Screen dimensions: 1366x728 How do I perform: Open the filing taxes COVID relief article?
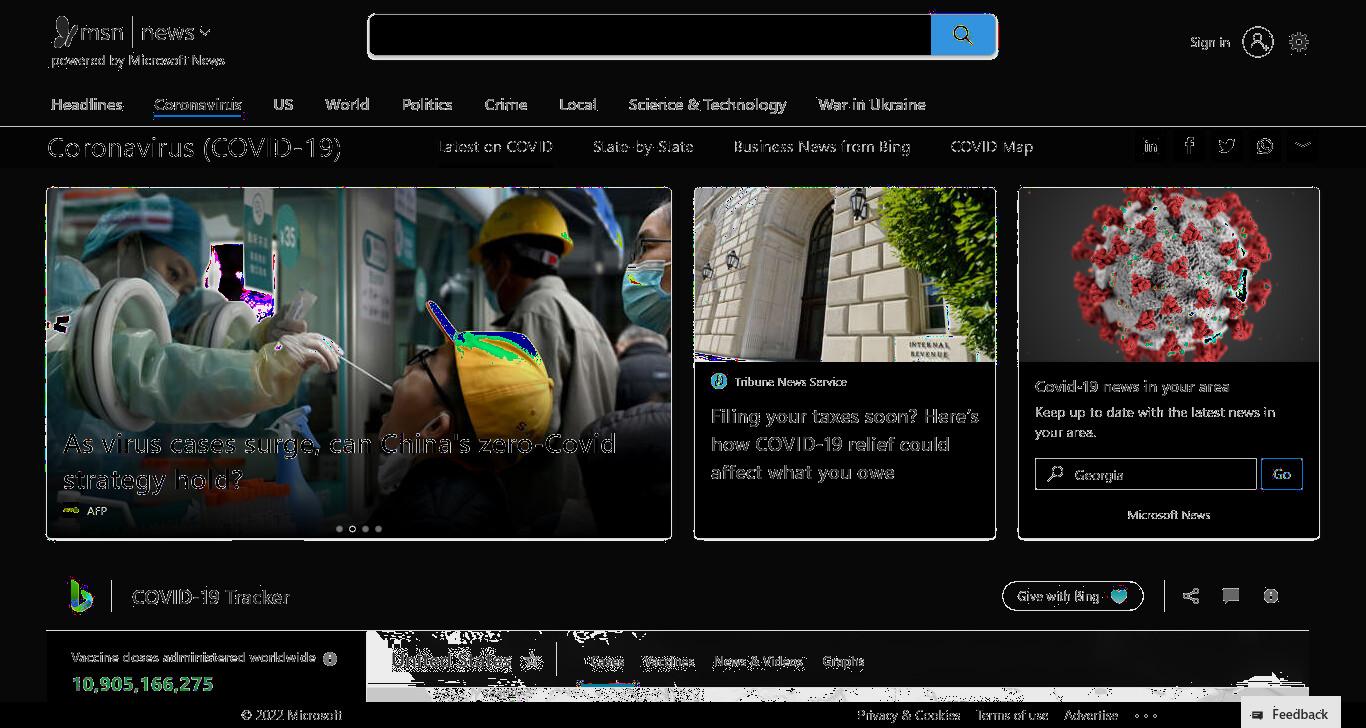845,444
